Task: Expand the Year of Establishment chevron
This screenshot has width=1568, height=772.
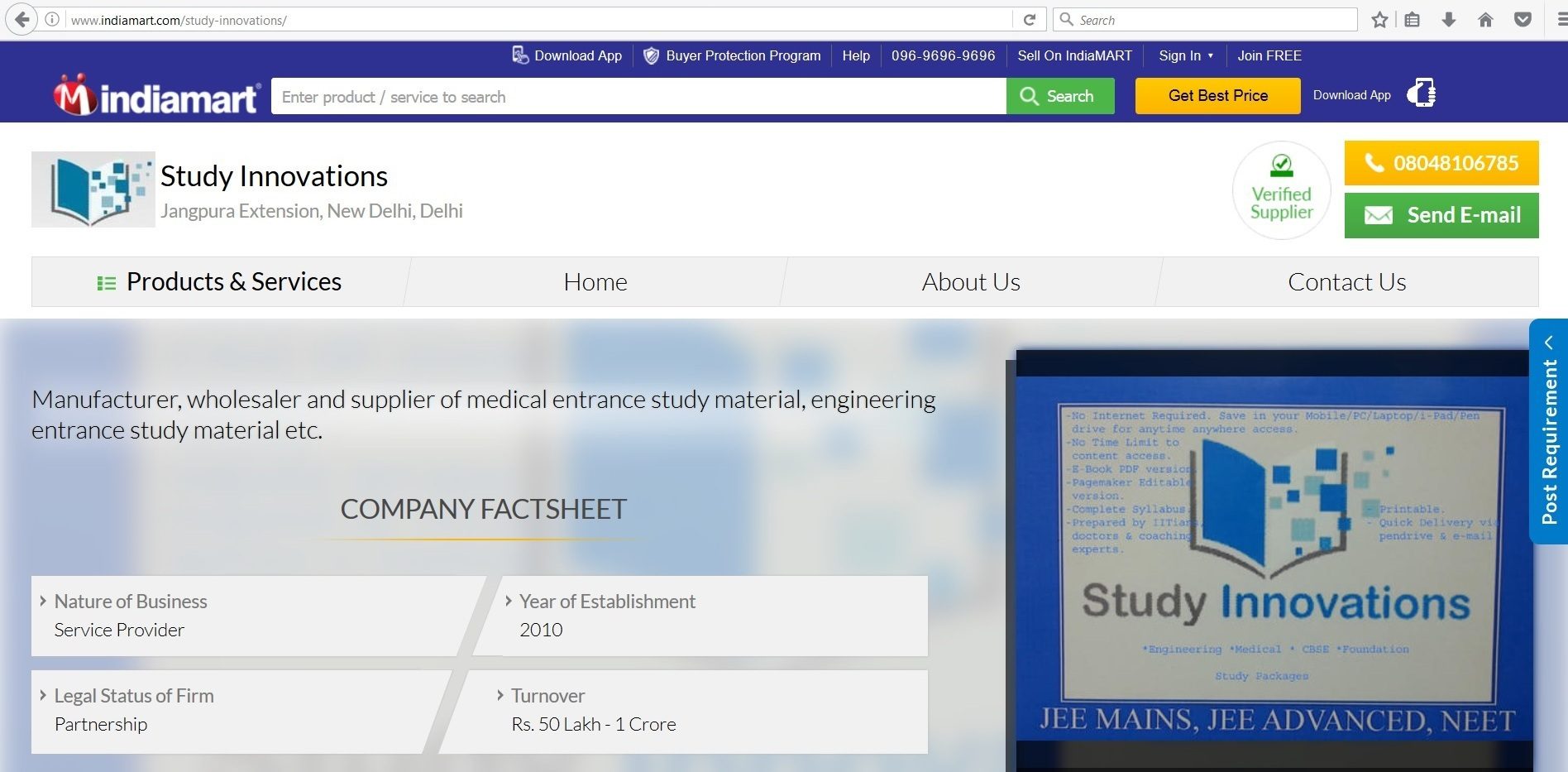Action: click(509, 601)
